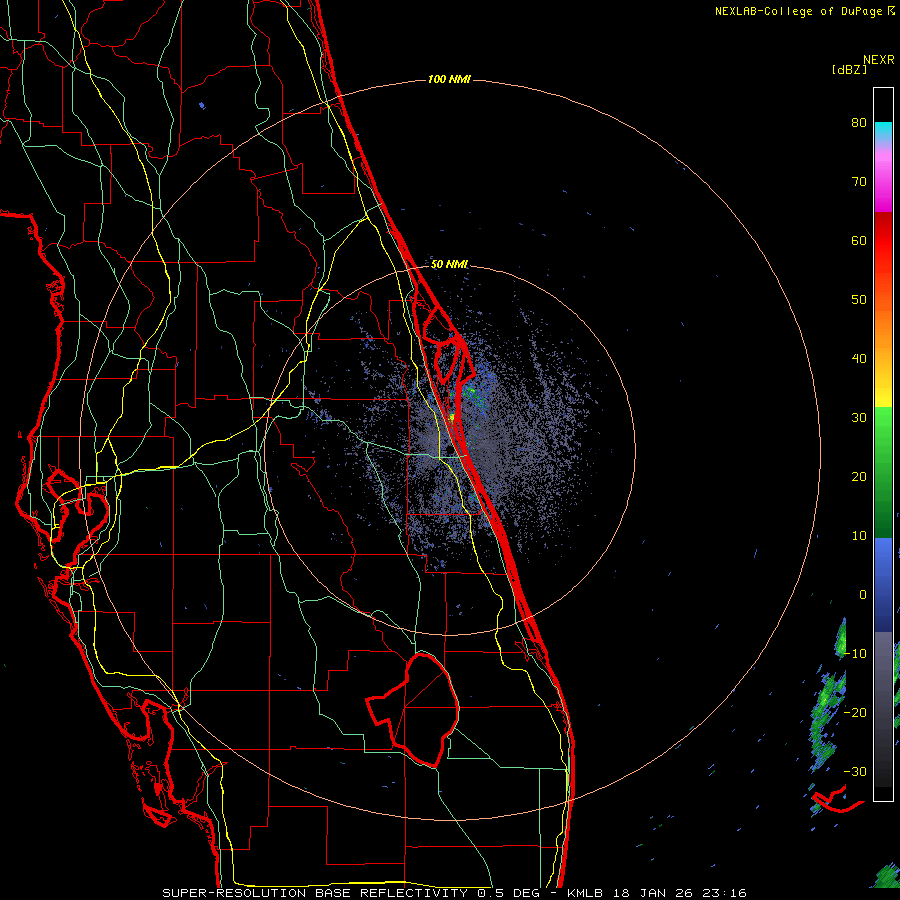The width and height of the screenshot is (900, 900).
Task: Click the 40 value on dBZ scale
Action: pos(859,359)
